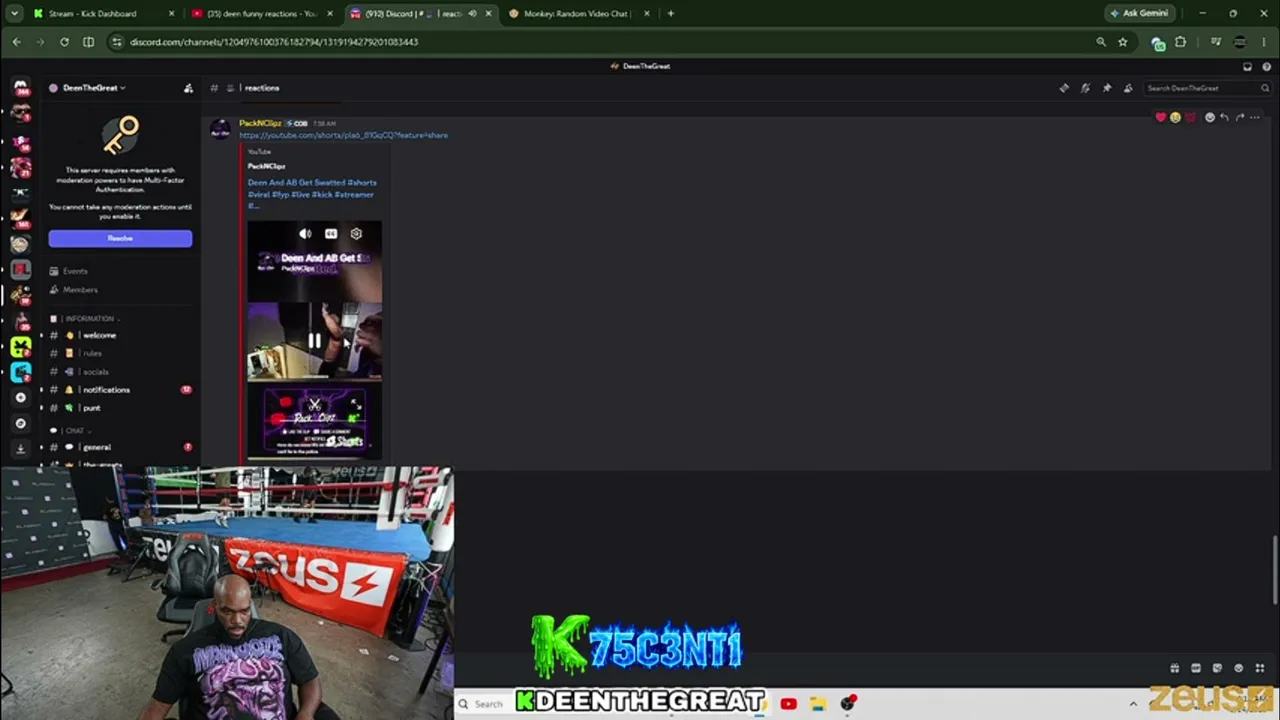Open embedded video settings gear
Screen dimensions: 1280x720
tap(356, 234)
